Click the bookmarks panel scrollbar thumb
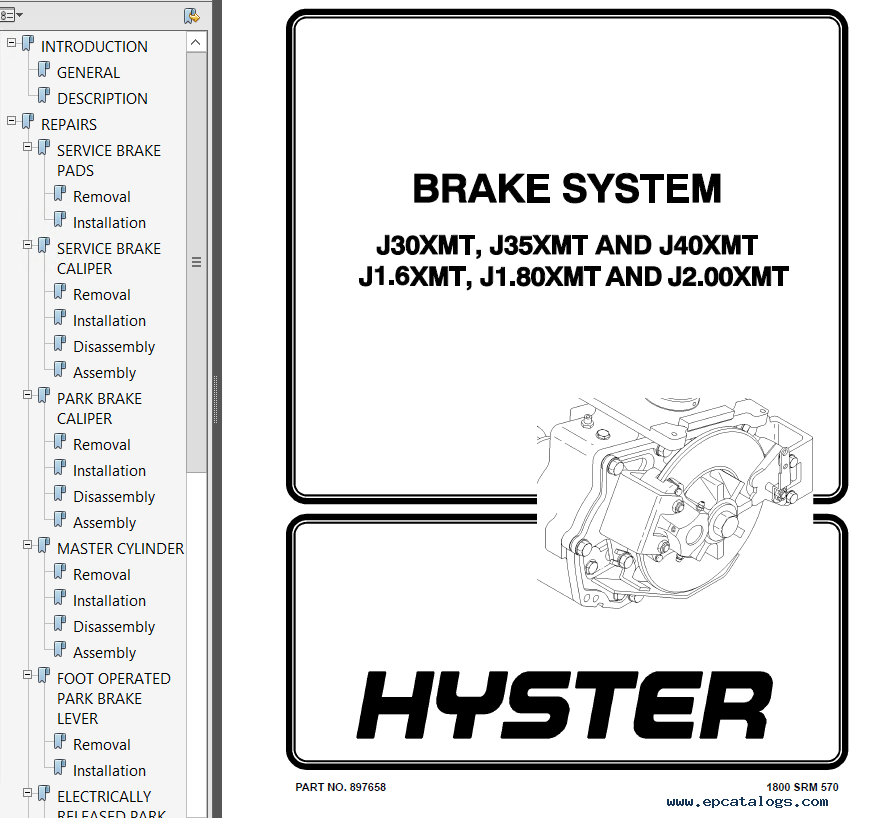The height and width of the screenshot is (818, 879). [x=196, y=262]
